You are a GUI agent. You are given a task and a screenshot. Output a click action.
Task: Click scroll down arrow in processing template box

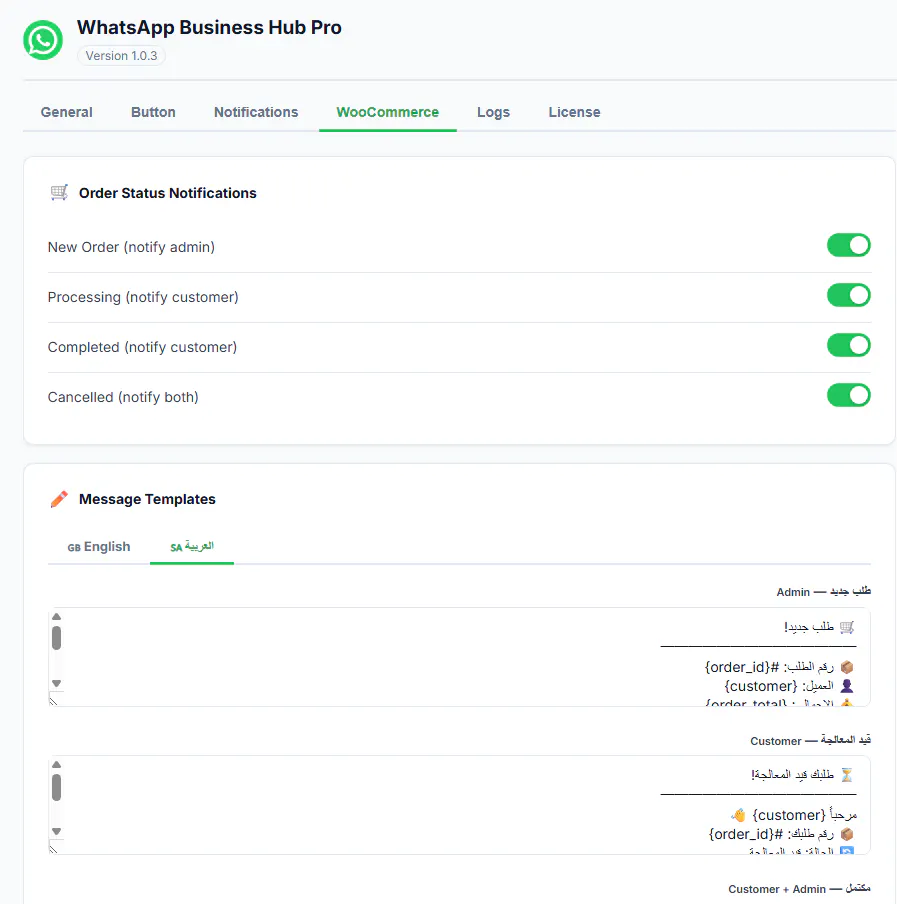[x=56, y=831]
